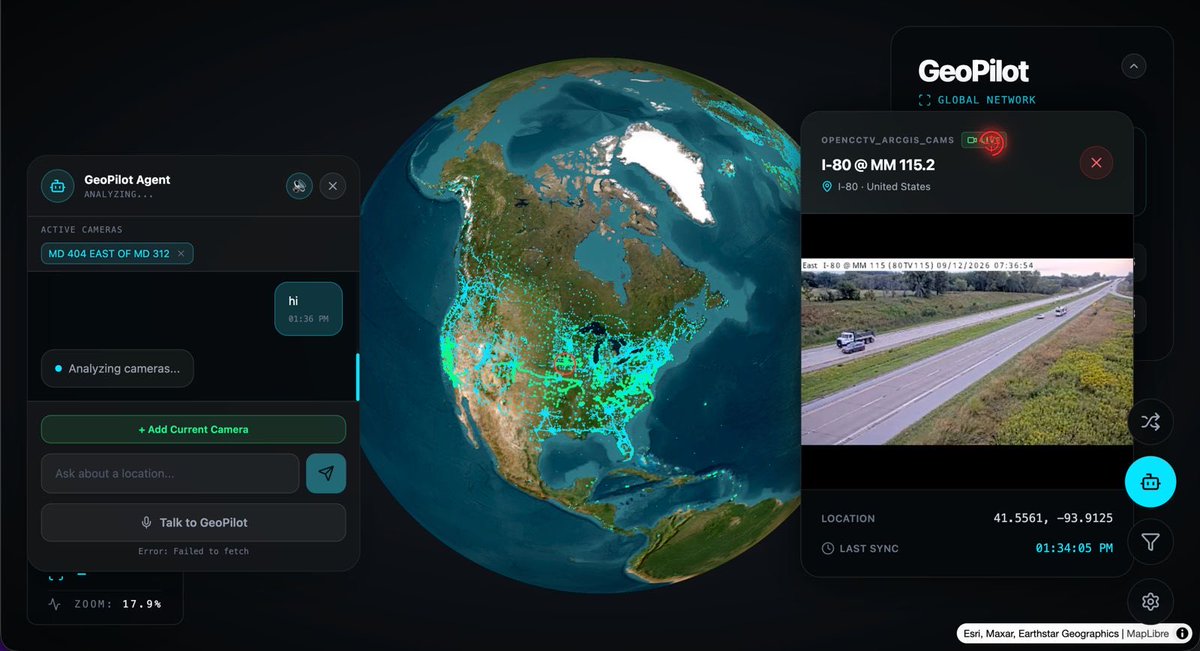The image size is (1200, 651).
Task: Open the I-80 live camera image
Action: (967, 351)
